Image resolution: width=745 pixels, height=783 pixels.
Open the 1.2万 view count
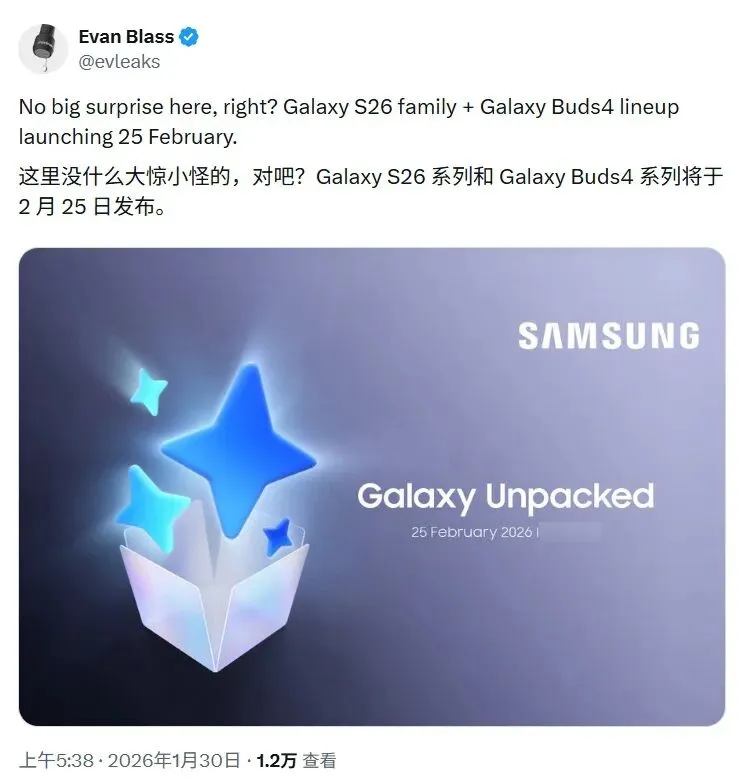click(276, 761)
